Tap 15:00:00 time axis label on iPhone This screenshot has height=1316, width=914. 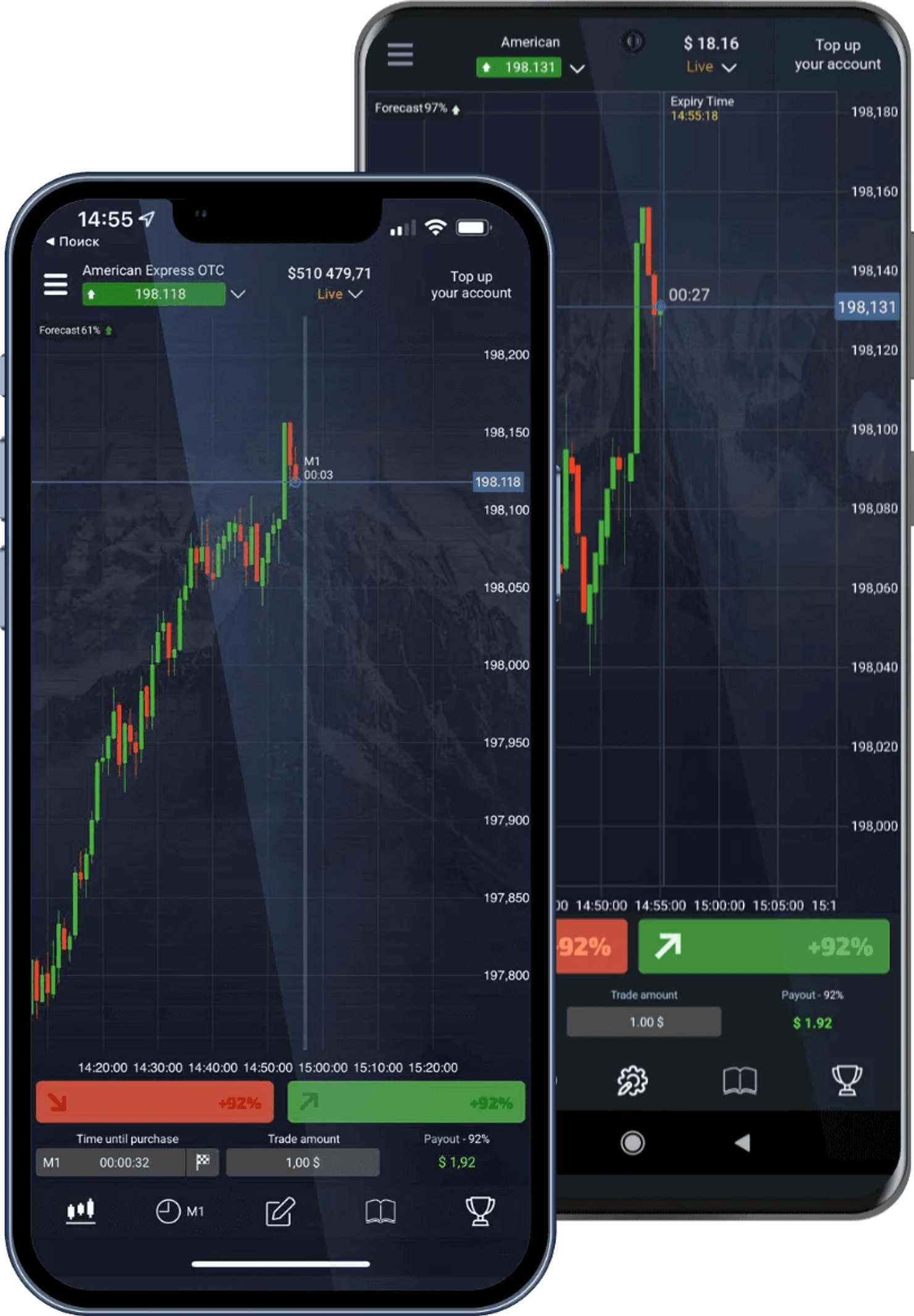322,1068
